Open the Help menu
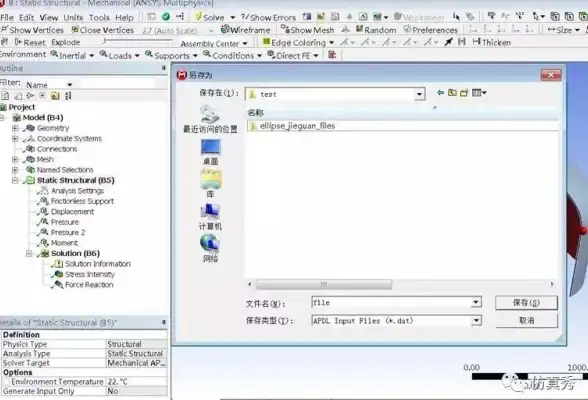Image resolution: width=588 pixels, height=400 pixels. [124, 17]
